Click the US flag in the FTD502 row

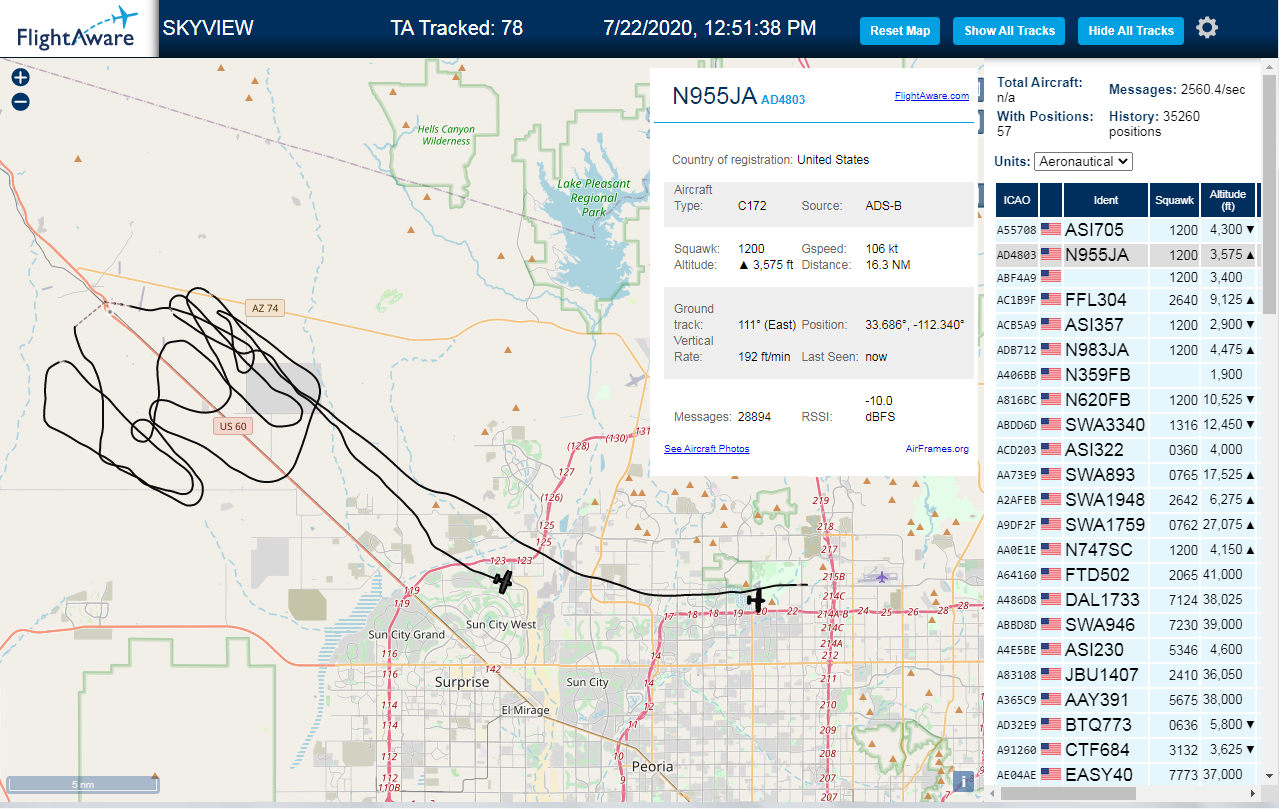(1051, 574)
